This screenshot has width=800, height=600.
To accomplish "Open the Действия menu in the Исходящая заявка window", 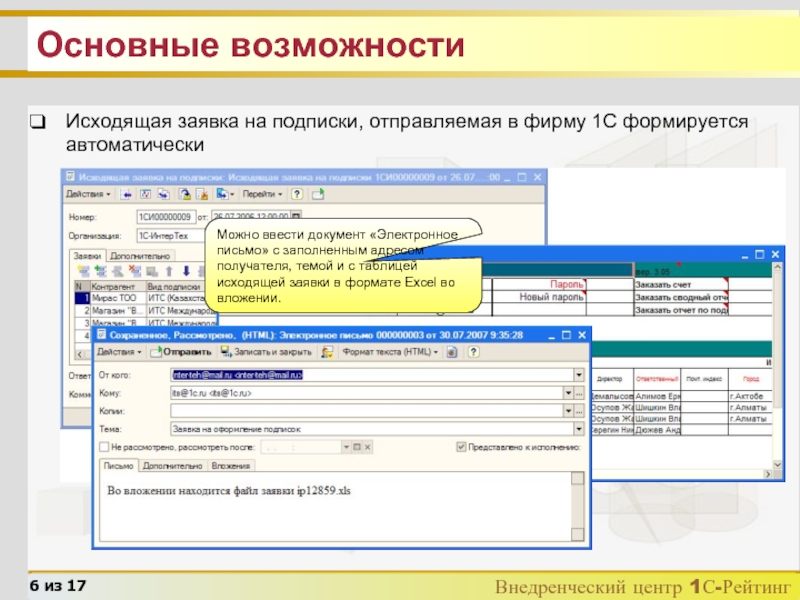I will 88,194.
